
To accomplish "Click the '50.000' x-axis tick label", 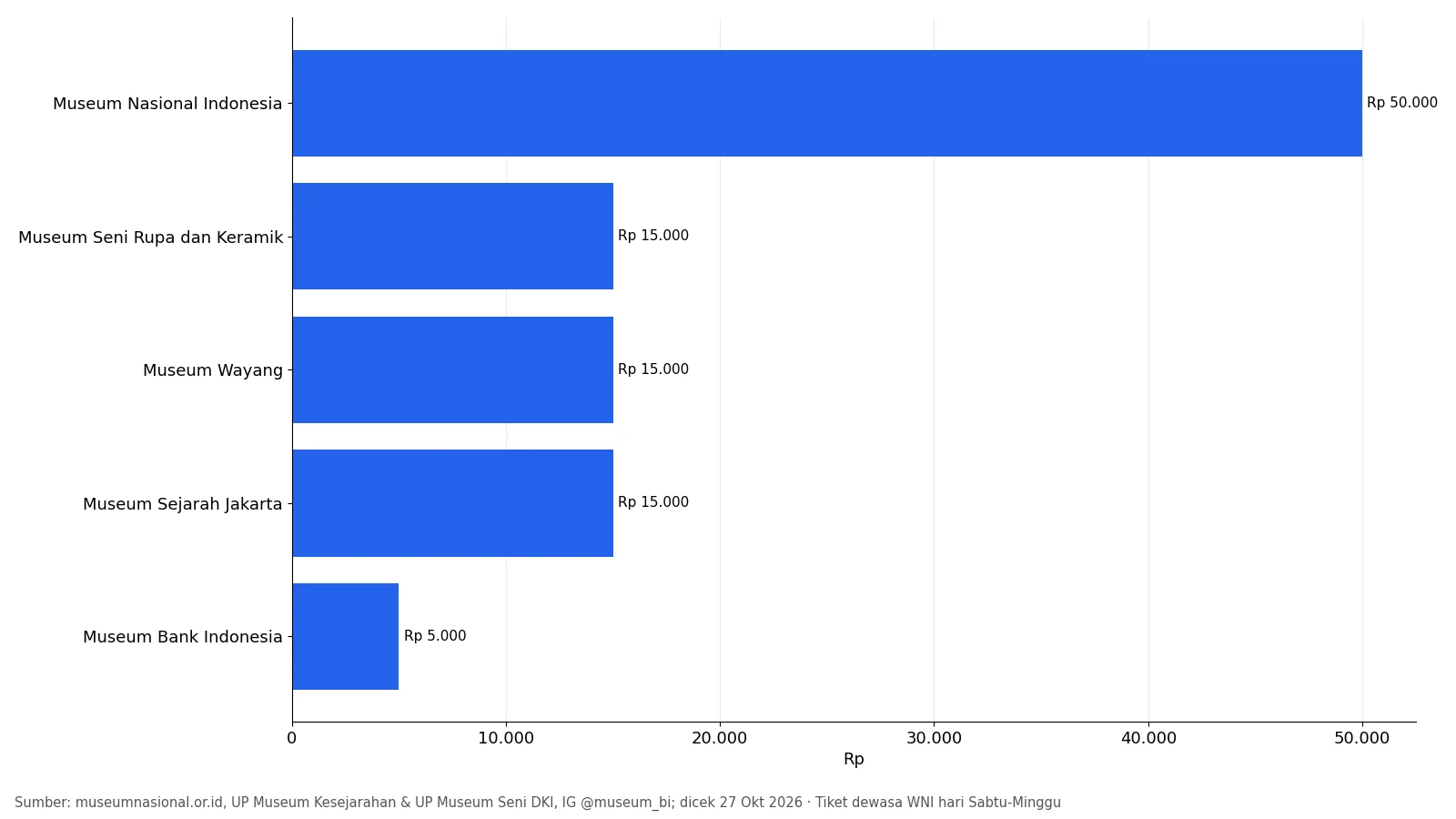I will coord(1362,738).
